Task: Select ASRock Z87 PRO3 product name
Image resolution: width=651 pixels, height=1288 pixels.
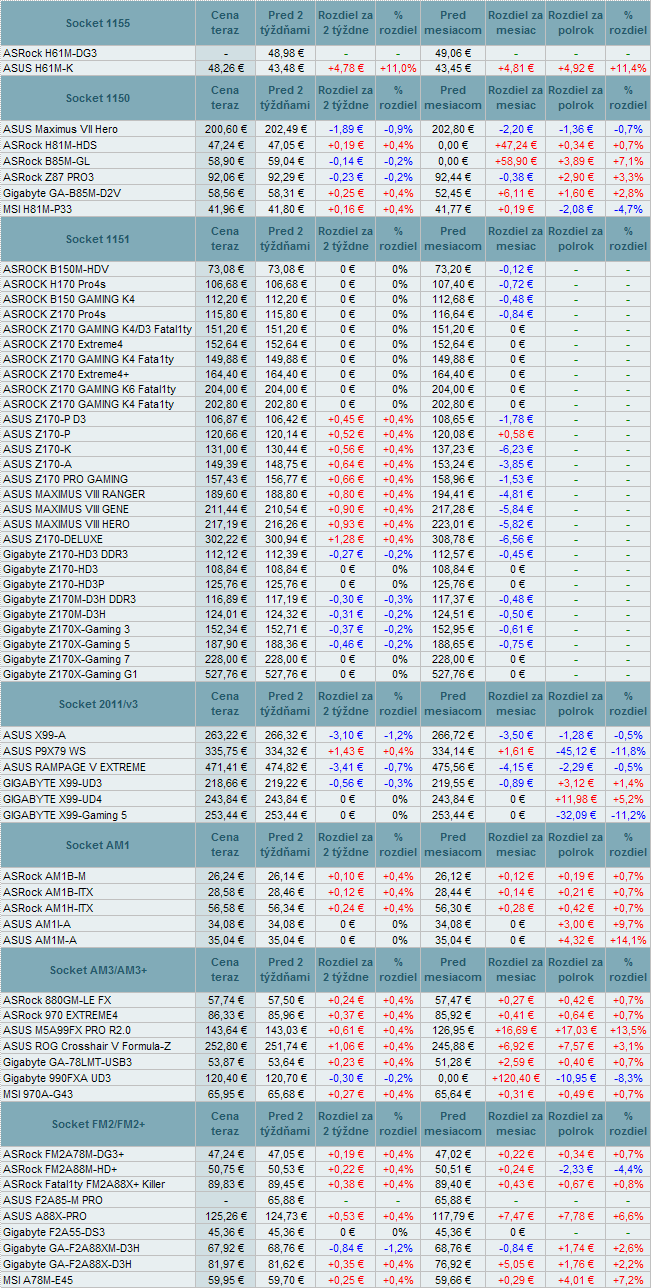Action: click(x=48, y=176)
